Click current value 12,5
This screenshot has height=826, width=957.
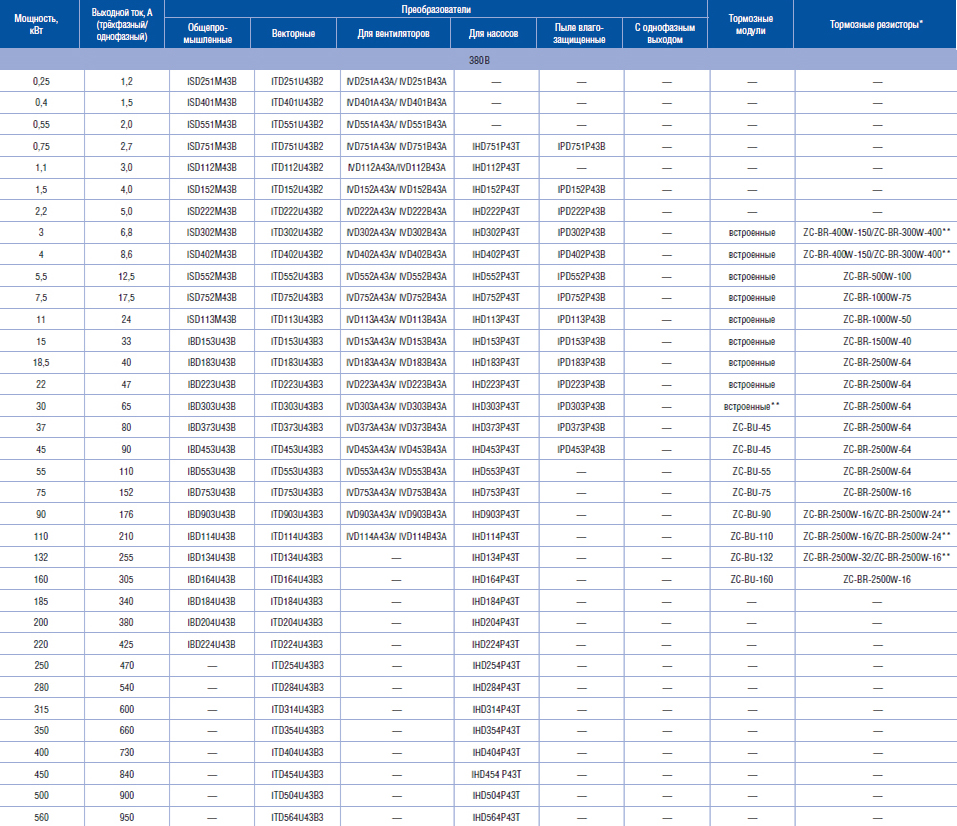(126, 277)
